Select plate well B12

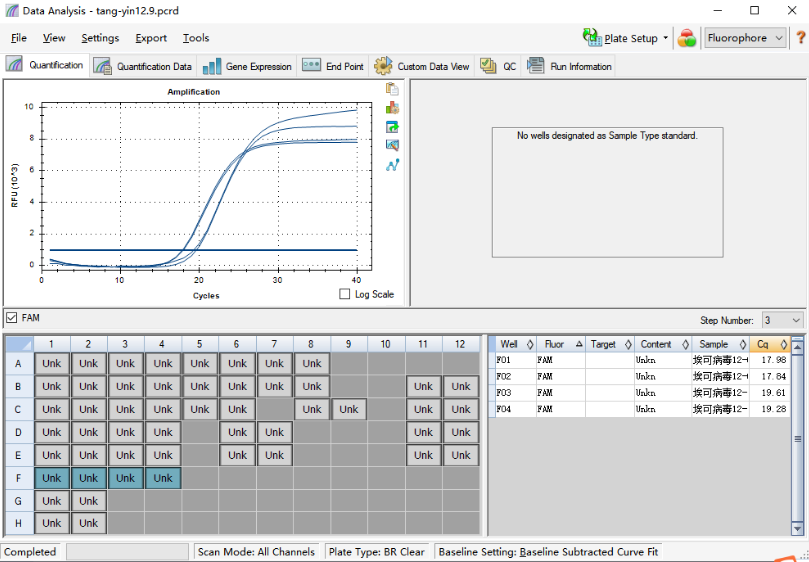461,387
